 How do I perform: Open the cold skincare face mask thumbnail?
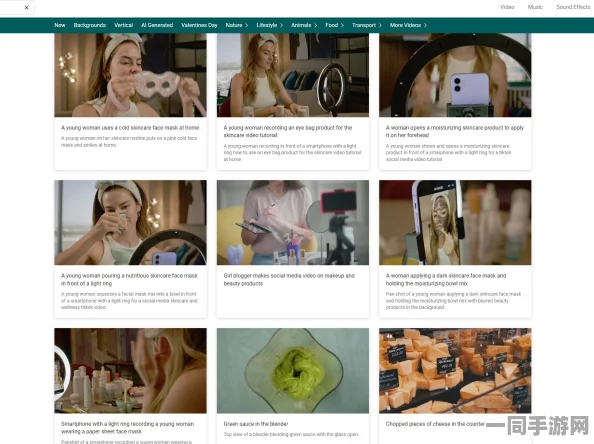130,75
